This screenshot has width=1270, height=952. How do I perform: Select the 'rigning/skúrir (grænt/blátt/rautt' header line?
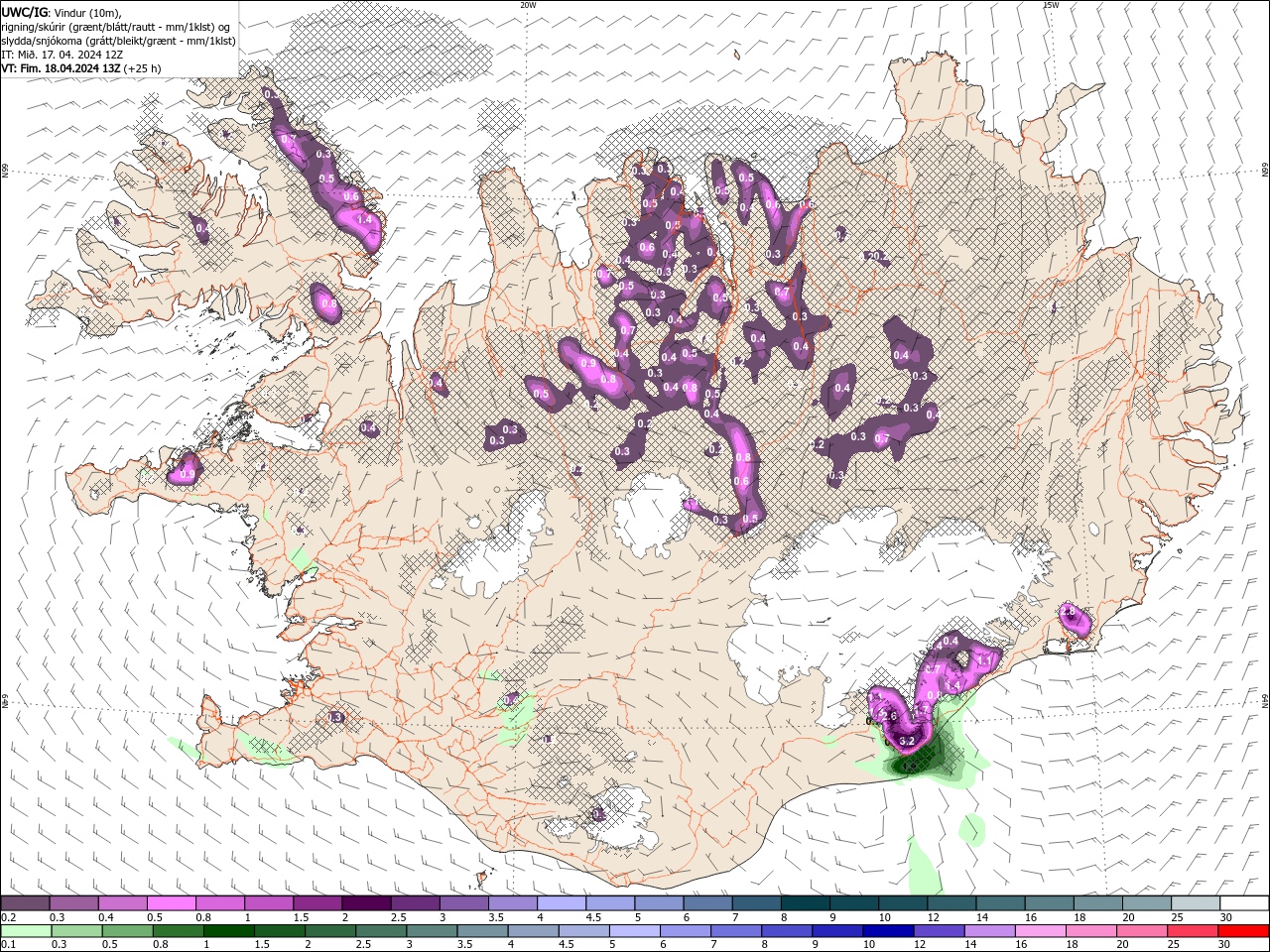pyautogui.click(x=117, y=27)
